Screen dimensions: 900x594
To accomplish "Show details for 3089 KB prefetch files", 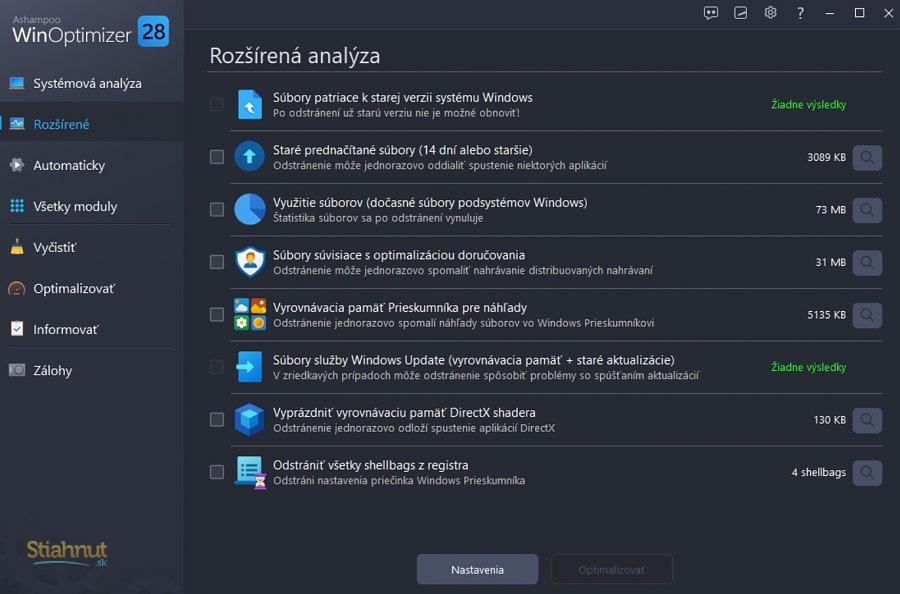I will pos(867,157).
